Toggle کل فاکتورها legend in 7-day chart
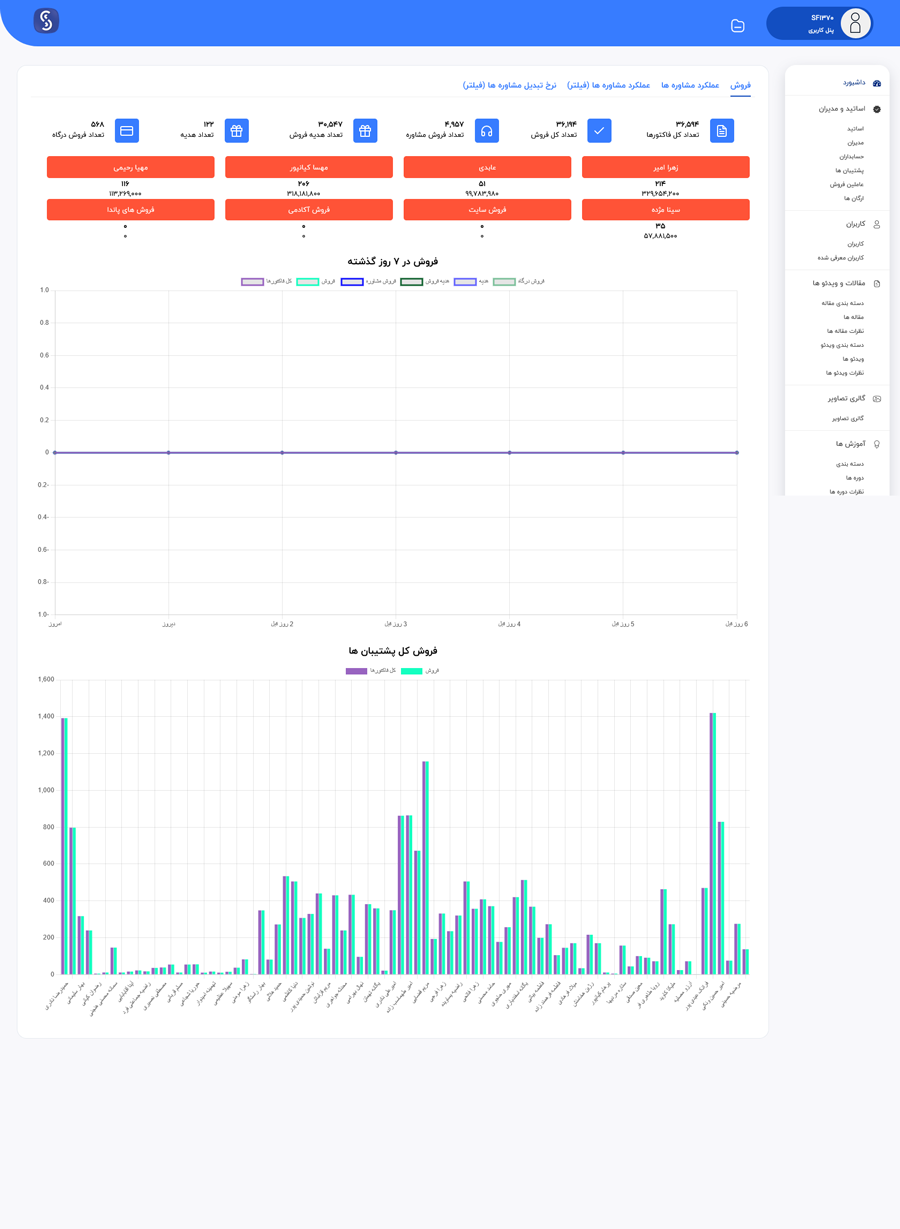The height and width of the screenshot is (1229, 900). pyautogui.click(x=253, y=282)
